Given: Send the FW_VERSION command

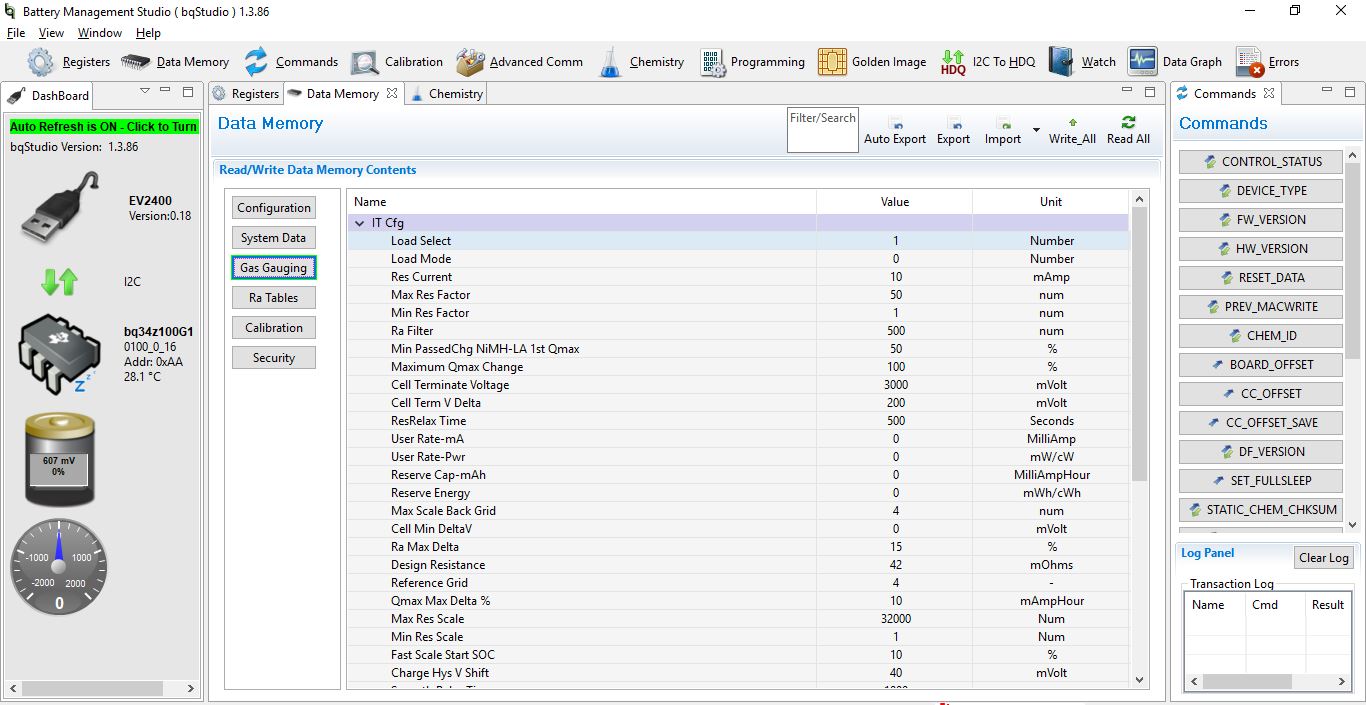Looking at the screenshot, I should pos(1260,219).
